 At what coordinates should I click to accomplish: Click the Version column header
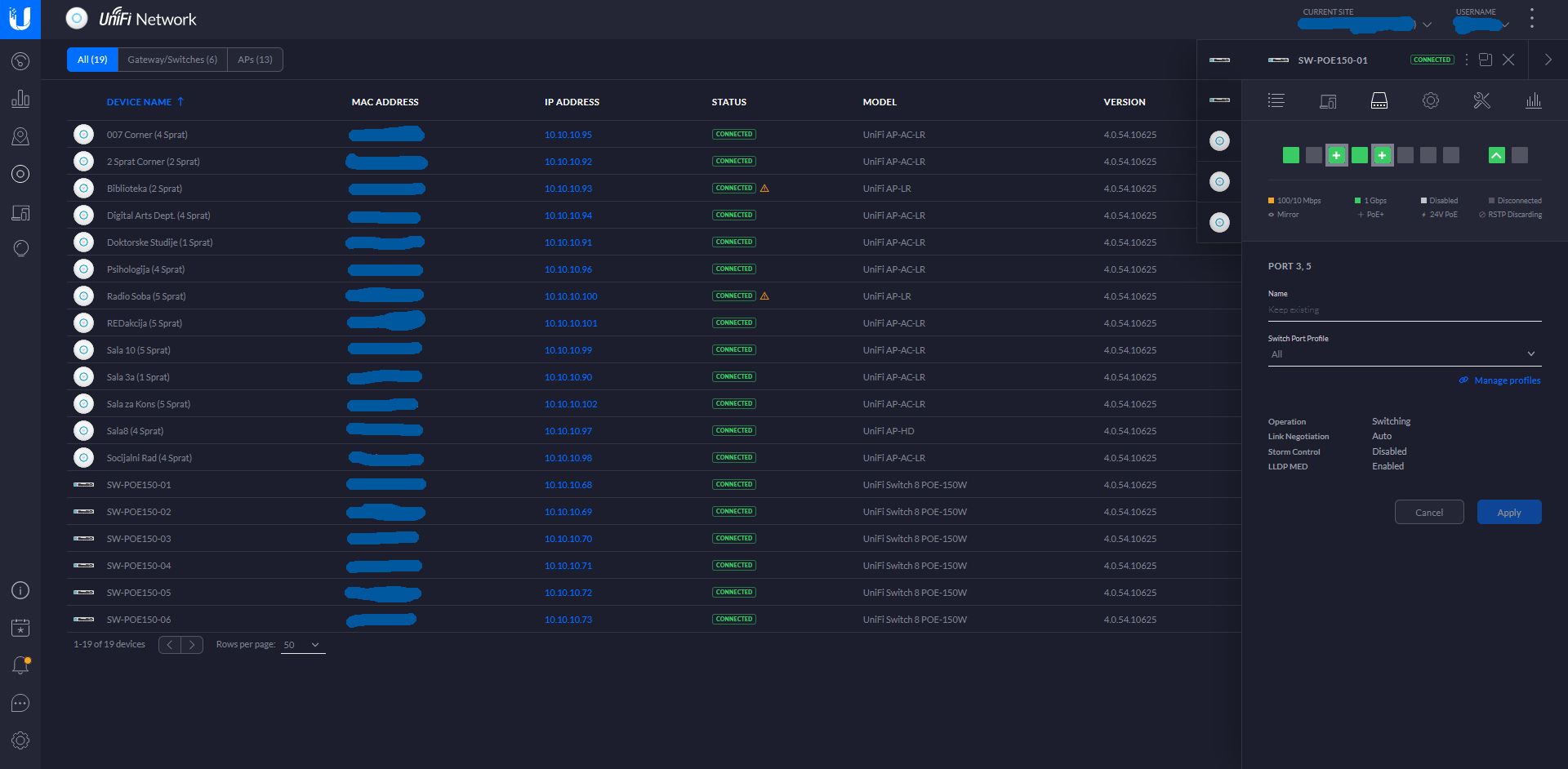tap(1124, 102)
